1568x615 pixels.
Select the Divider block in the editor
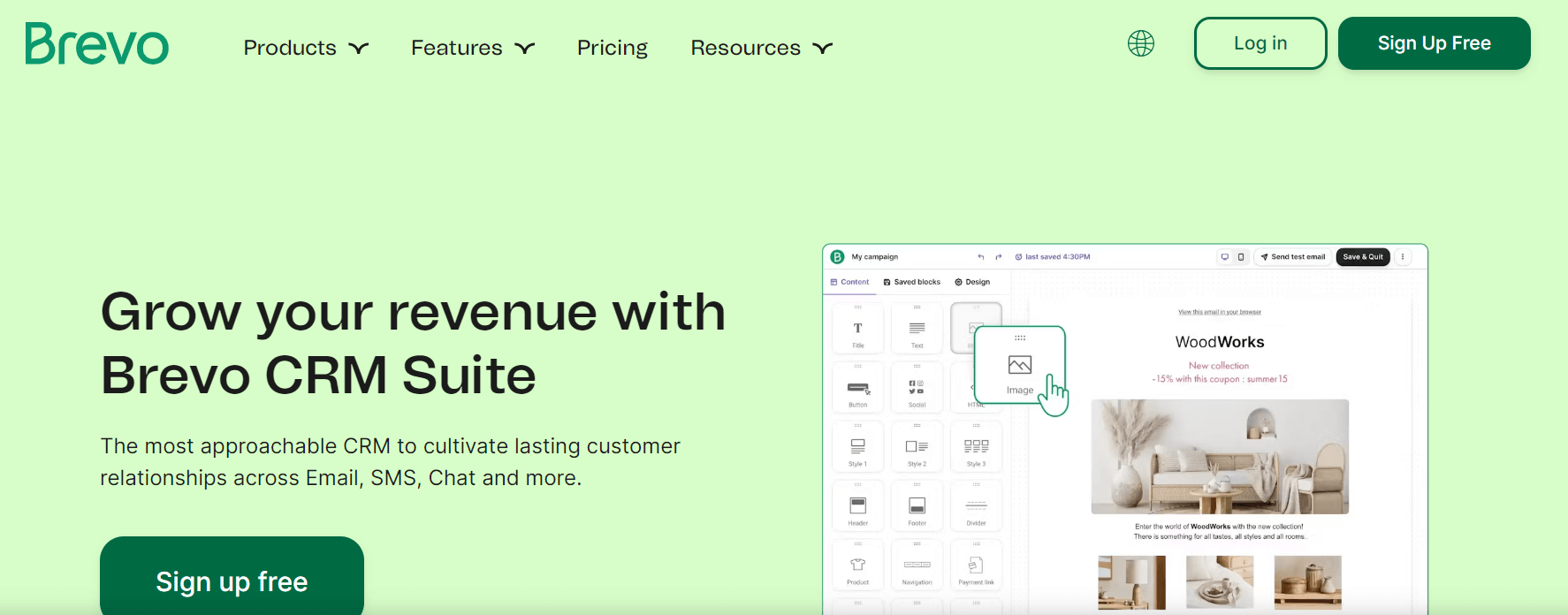click(x=976, y=506)
